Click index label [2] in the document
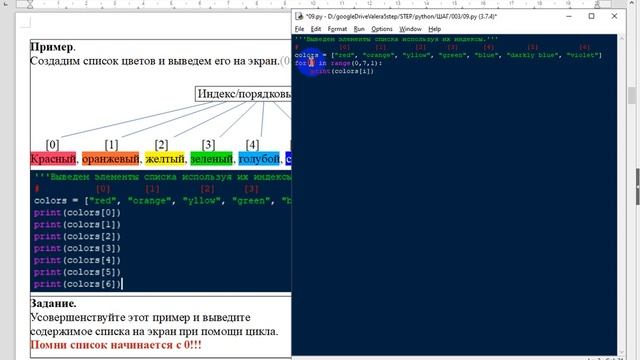 [161, 144]
